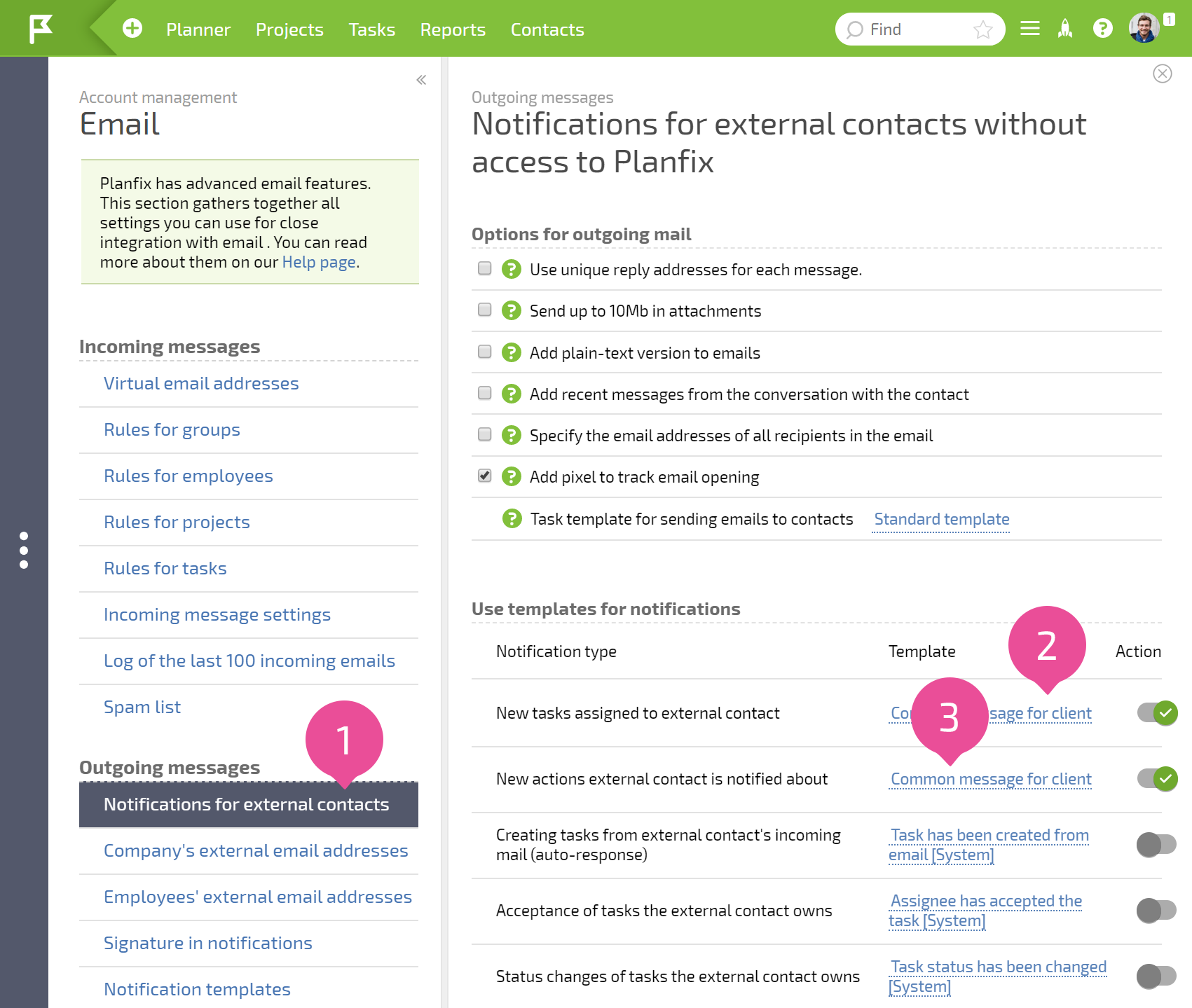Choose the Standard template dropdown link
The height and width of the screenshot is (1008, 1192).
(x=942, y=519)
